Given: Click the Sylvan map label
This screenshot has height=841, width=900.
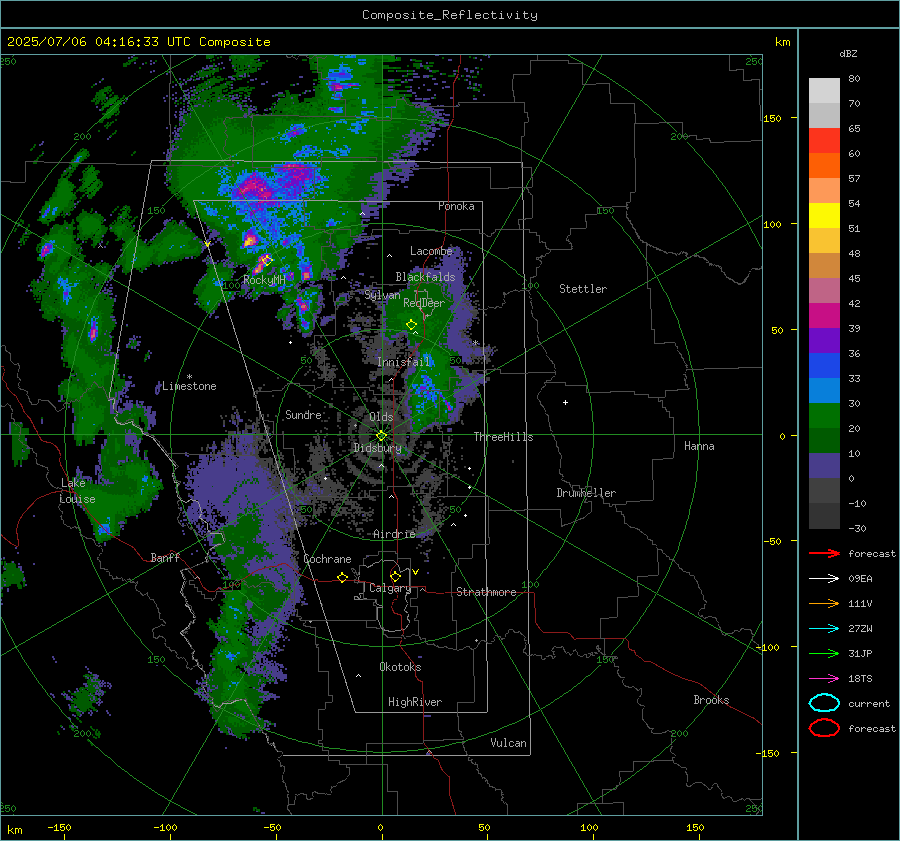Looking at the screenshot, I should (x=382, y=295).
